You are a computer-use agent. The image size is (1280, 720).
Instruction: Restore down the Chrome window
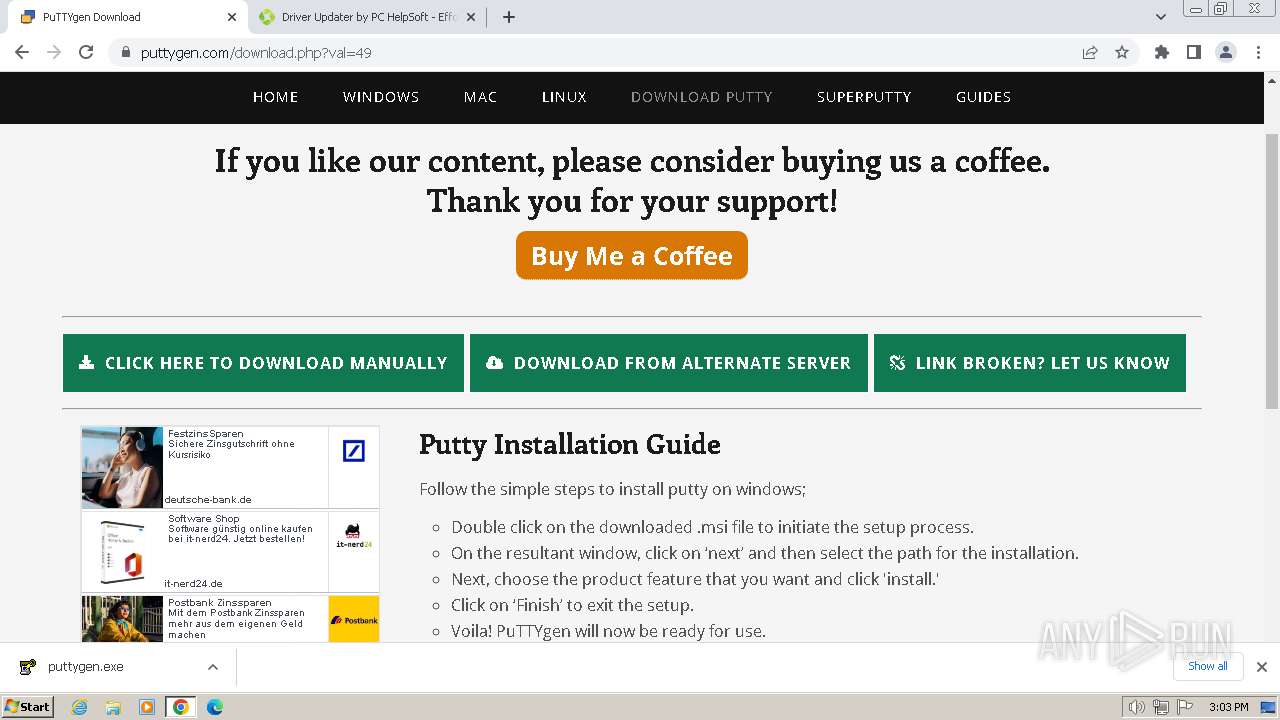pos(1221,8)
